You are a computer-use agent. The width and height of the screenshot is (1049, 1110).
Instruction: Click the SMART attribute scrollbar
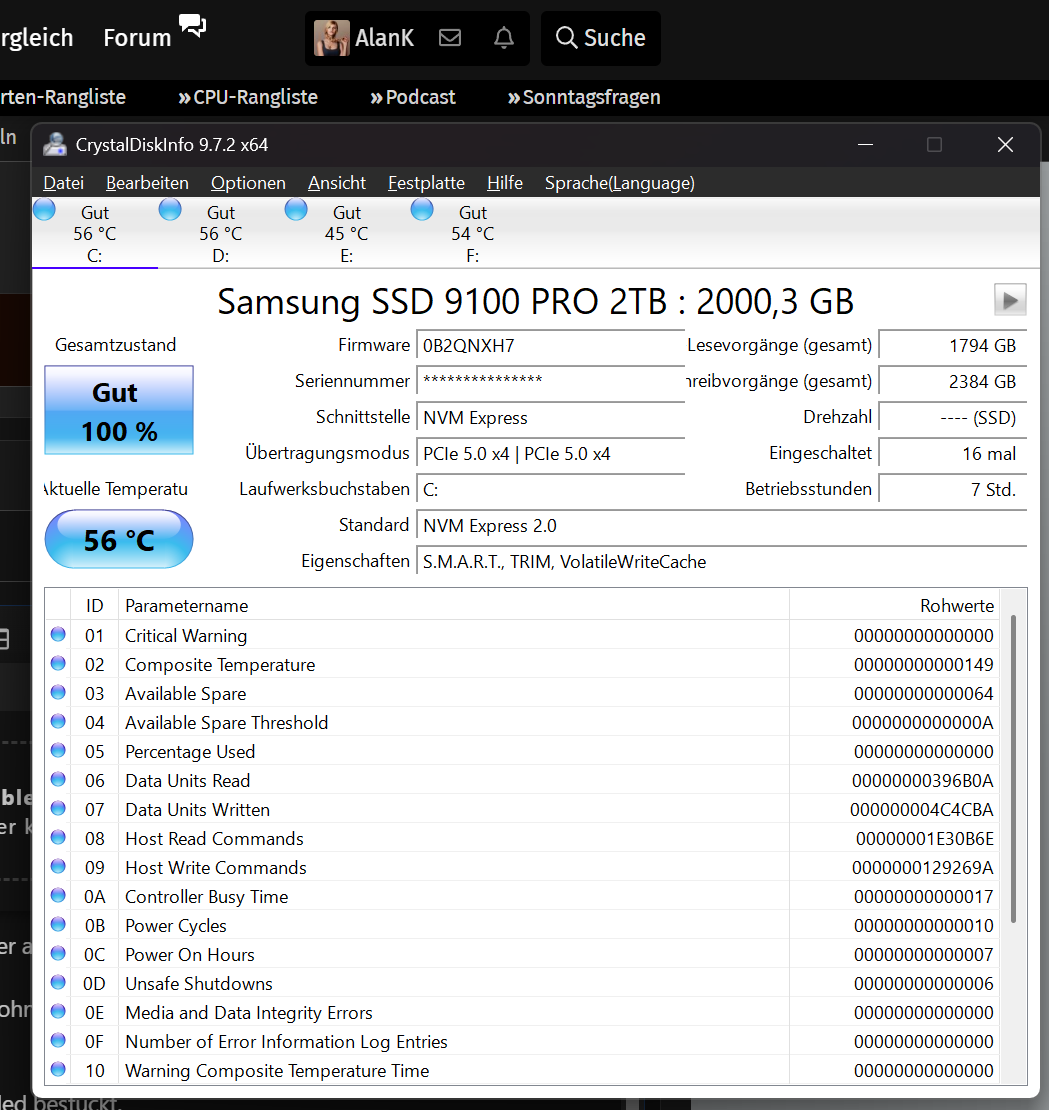pyautogui.click(x=1014, y=768)
